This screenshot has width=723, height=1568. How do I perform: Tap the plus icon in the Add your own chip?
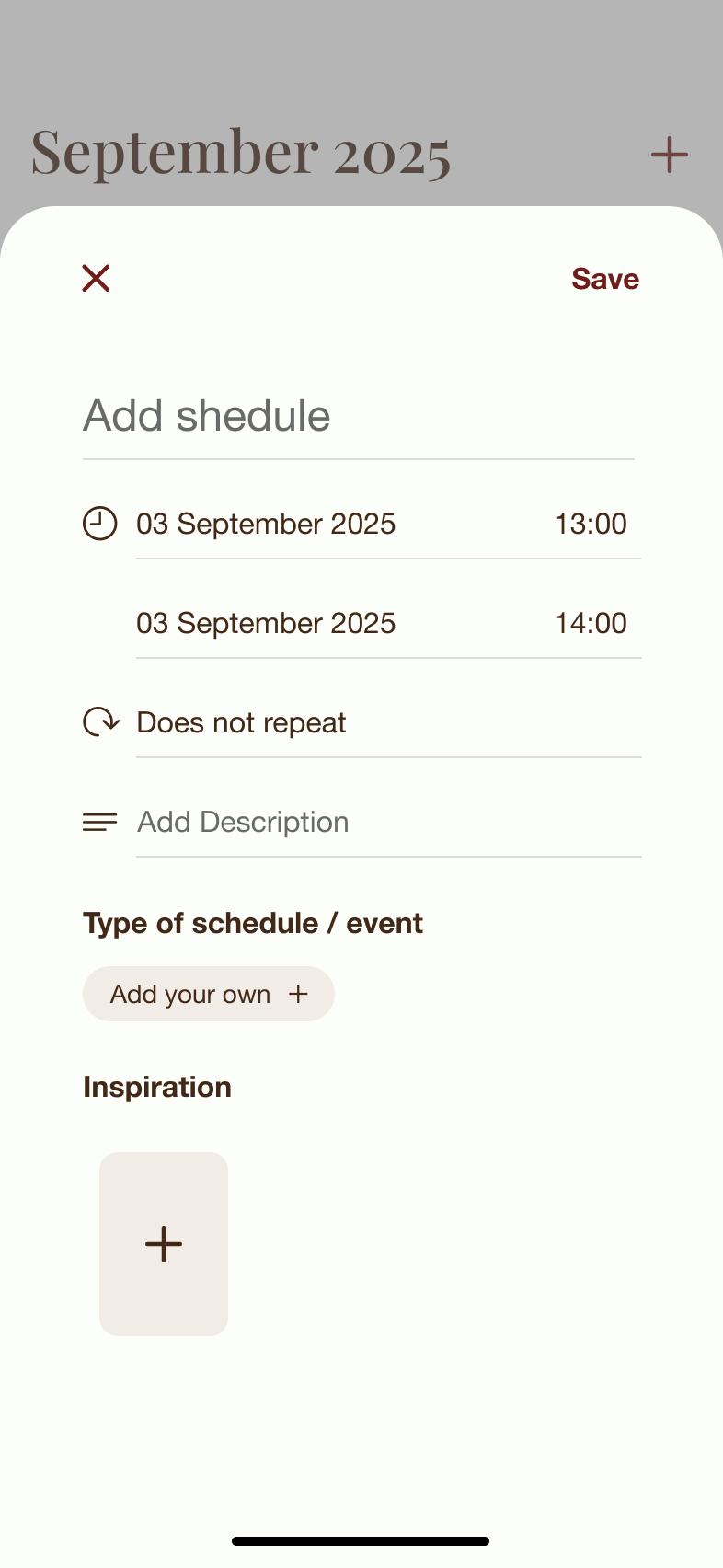pyautogui.click(x=298, y=994)
